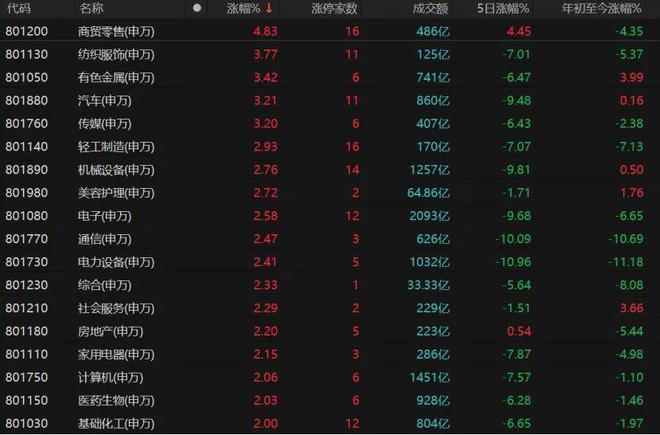Click year-to-date value 3.99
This screenshot has height=435, width=660.
pyautogui.click(x=631, y=77)
